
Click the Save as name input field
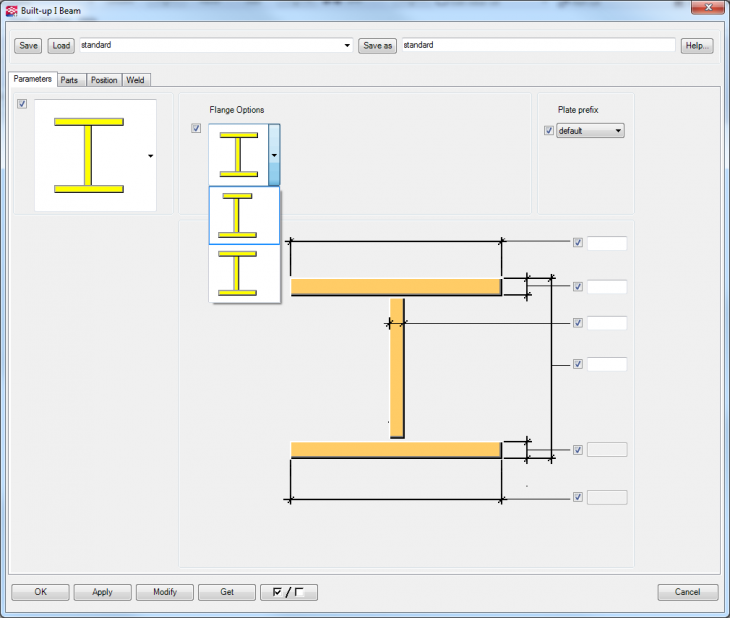[x=538, y=46]
